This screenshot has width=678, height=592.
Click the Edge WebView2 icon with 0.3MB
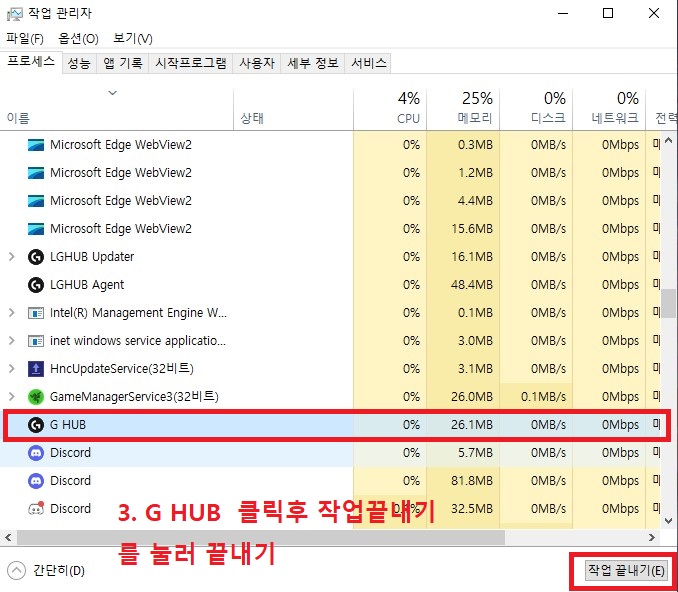tap(35, 145)
